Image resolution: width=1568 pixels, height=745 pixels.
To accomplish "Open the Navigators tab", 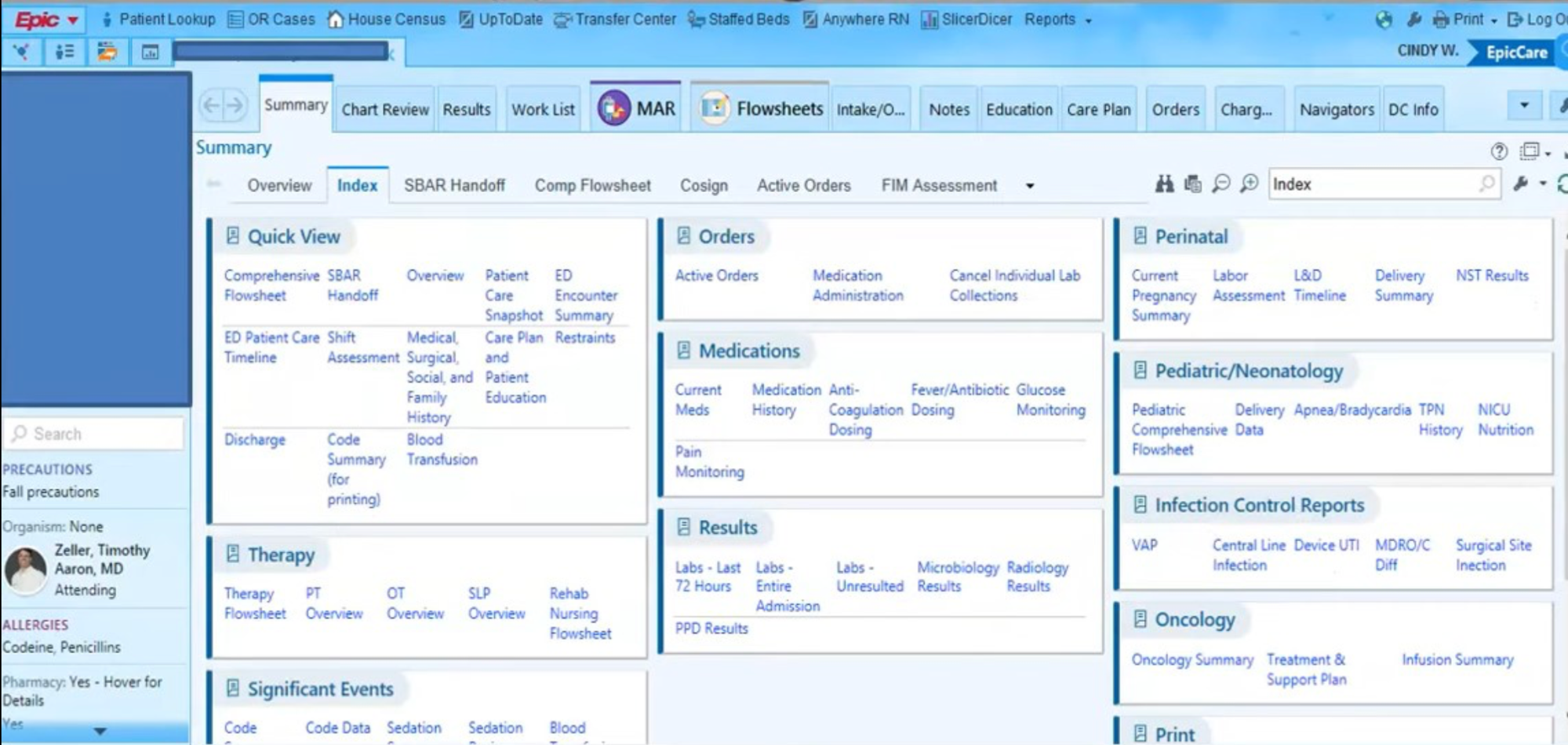I will 1337,109.
